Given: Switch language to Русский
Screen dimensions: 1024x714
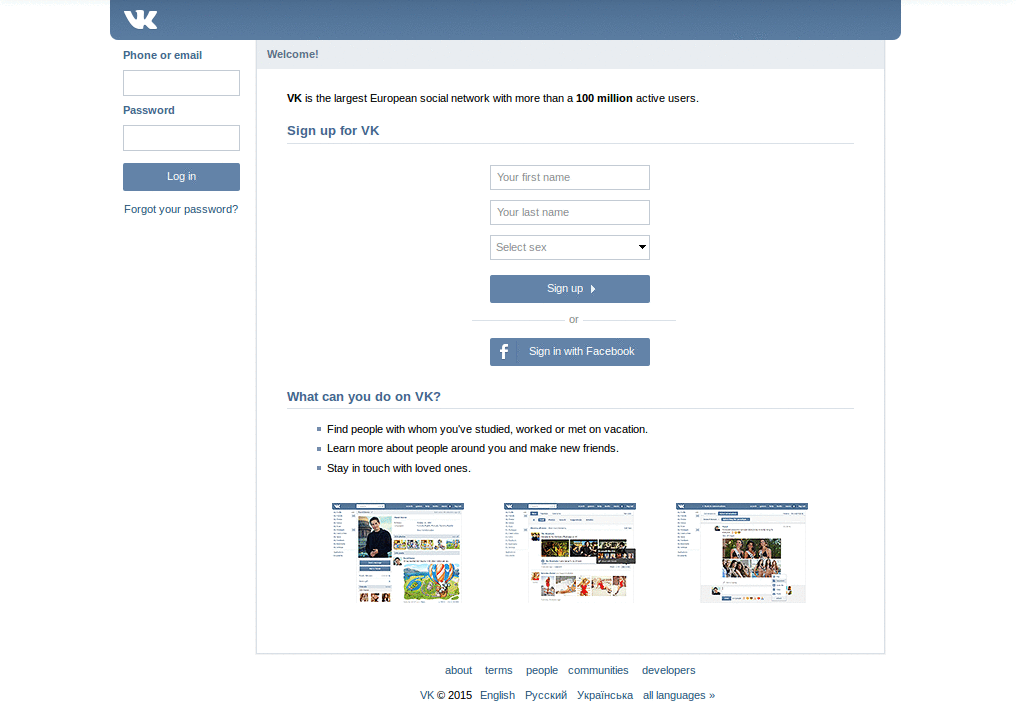Looking at the screenshot, I should click(546, 695).
